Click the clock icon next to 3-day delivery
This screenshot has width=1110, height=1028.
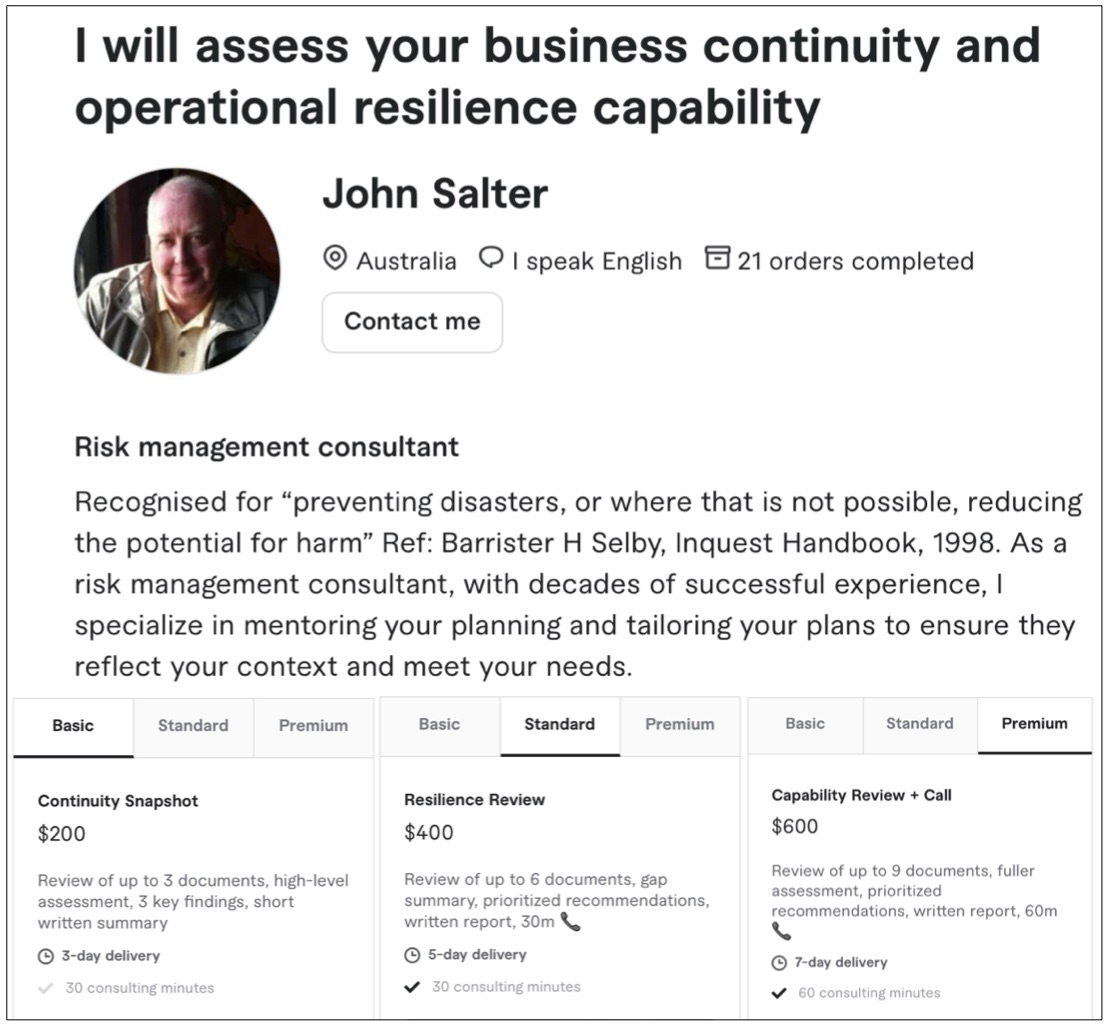(46, 956)
